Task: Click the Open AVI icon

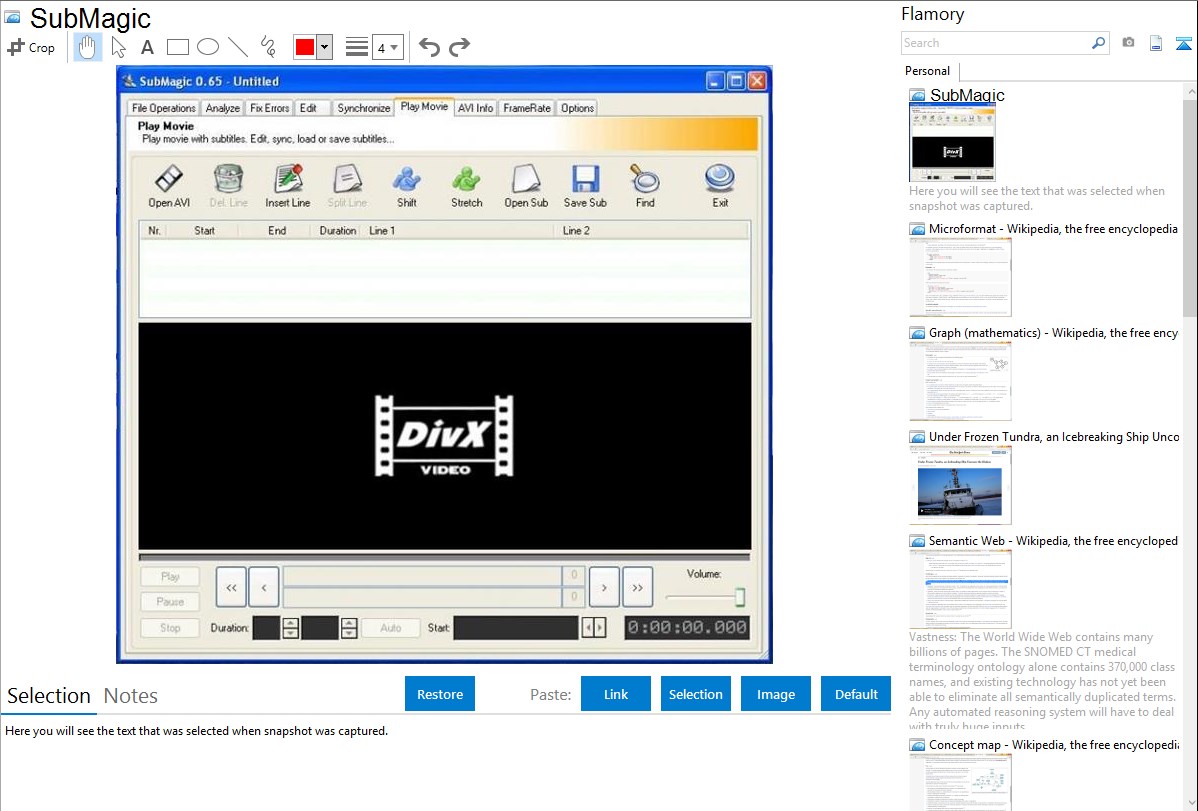Action: 169,186
